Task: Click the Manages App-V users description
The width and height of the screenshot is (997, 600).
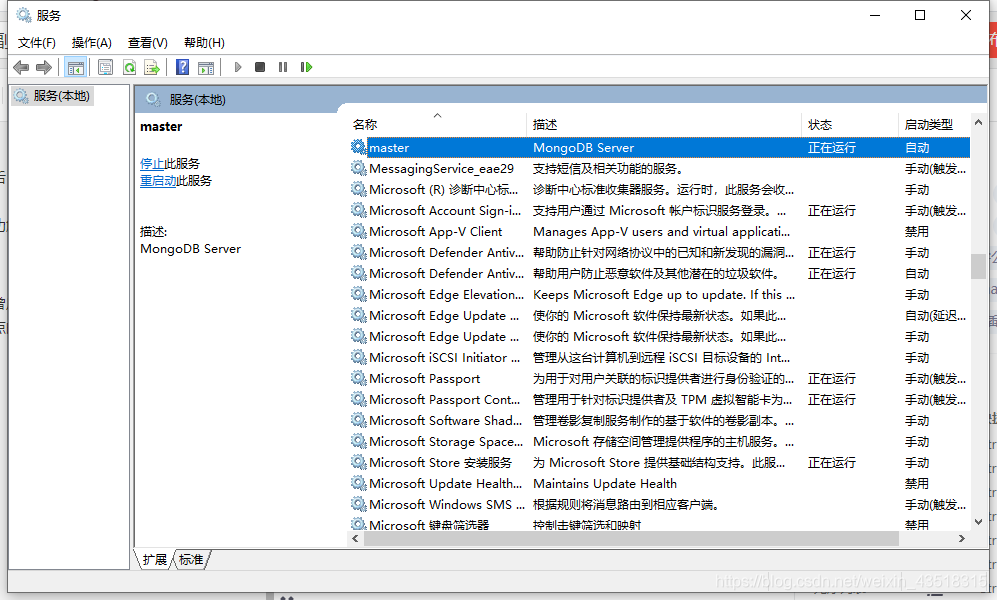Action: click(661, 231)
